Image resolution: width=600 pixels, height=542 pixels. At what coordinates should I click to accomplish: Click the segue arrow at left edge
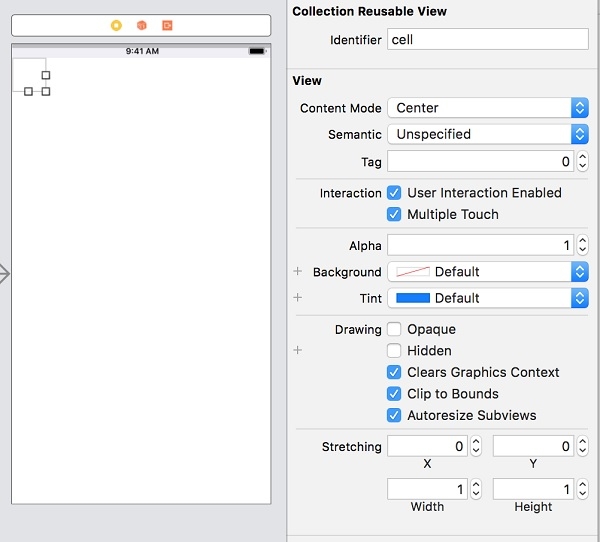coord(4,273)
